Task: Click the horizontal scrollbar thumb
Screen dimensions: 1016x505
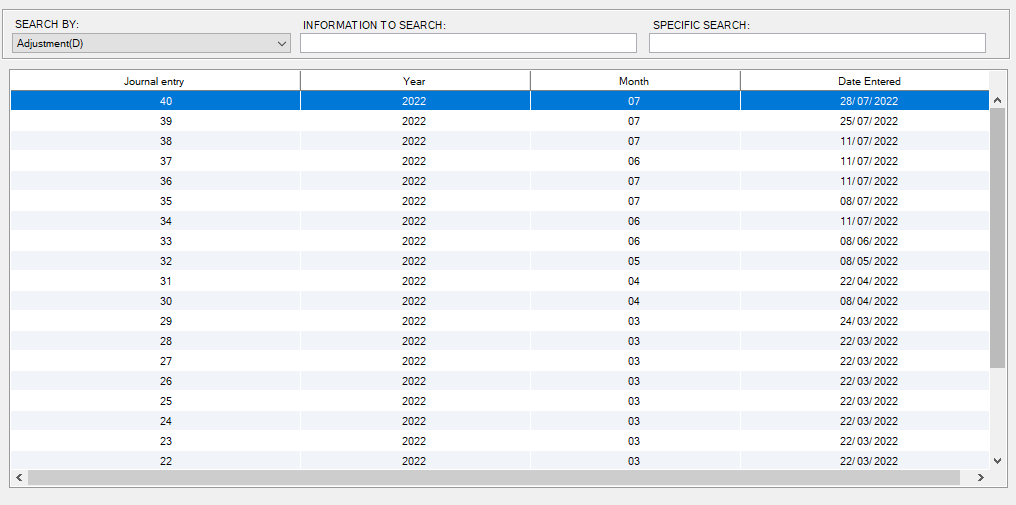Action: (492, 478)
